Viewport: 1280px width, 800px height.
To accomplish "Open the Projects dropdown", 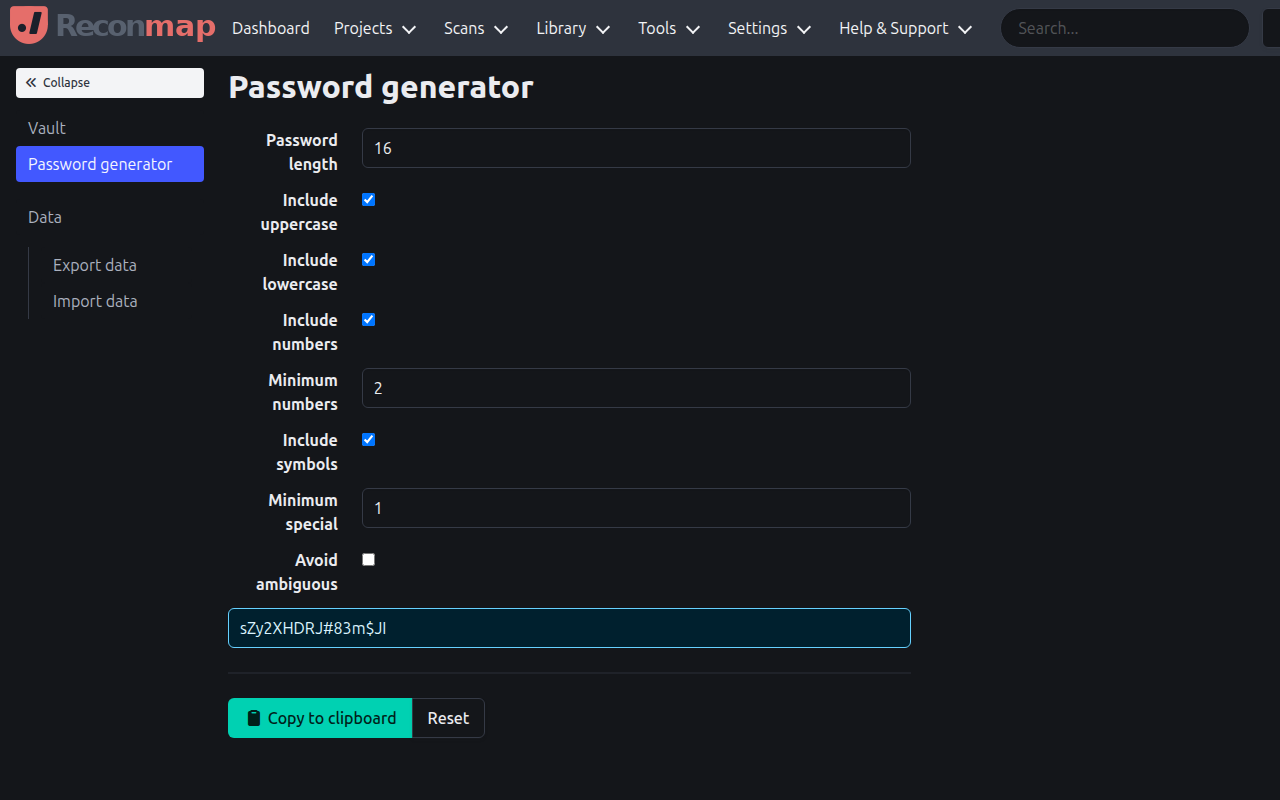I will 375,29.
